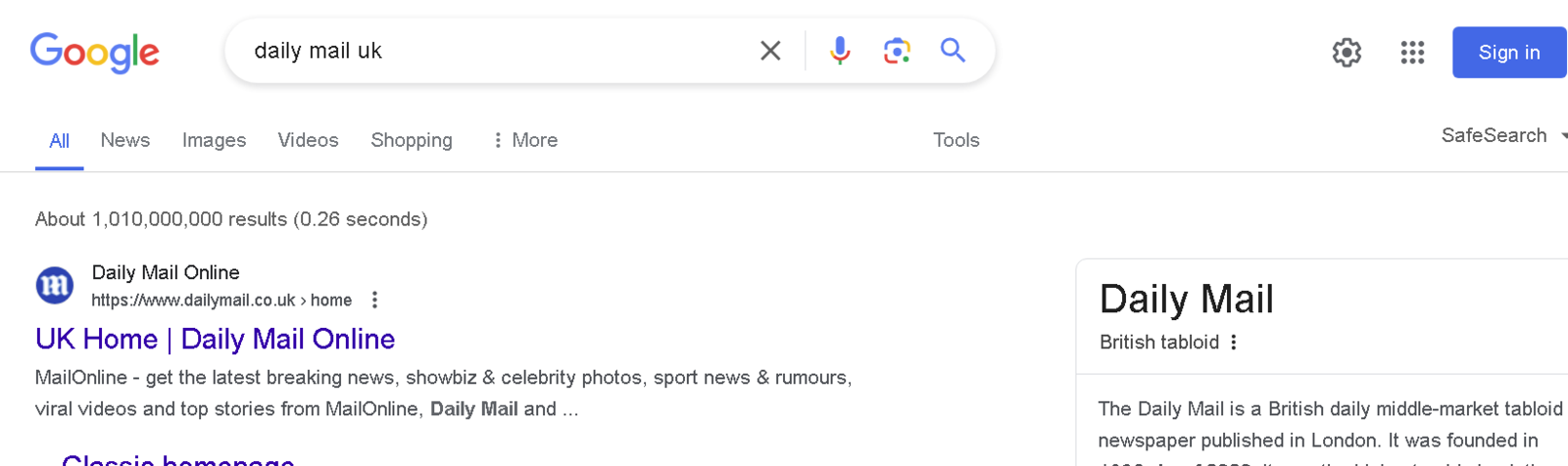Click the Sign in button
The width and height of the screenshot is (1568, 466).
pos(1509,53)
